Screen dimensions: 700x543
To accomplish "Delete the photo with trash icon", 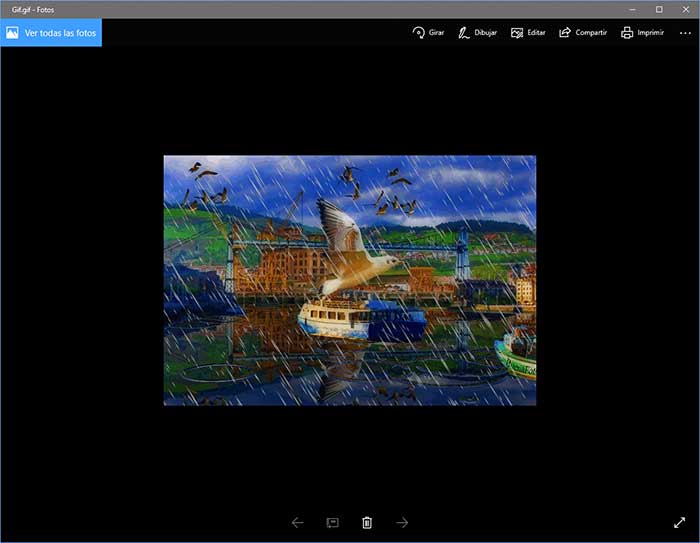I will click(x=367, y=522).
